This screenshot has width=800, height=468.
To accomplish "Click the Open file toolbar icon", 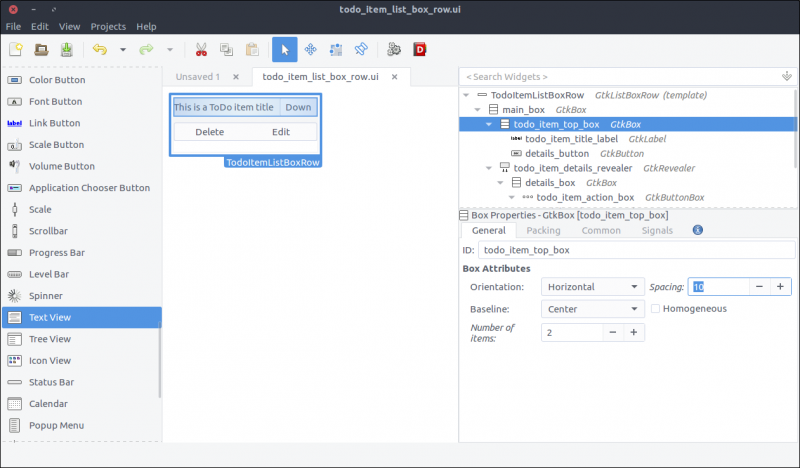I will pos(41,49).
